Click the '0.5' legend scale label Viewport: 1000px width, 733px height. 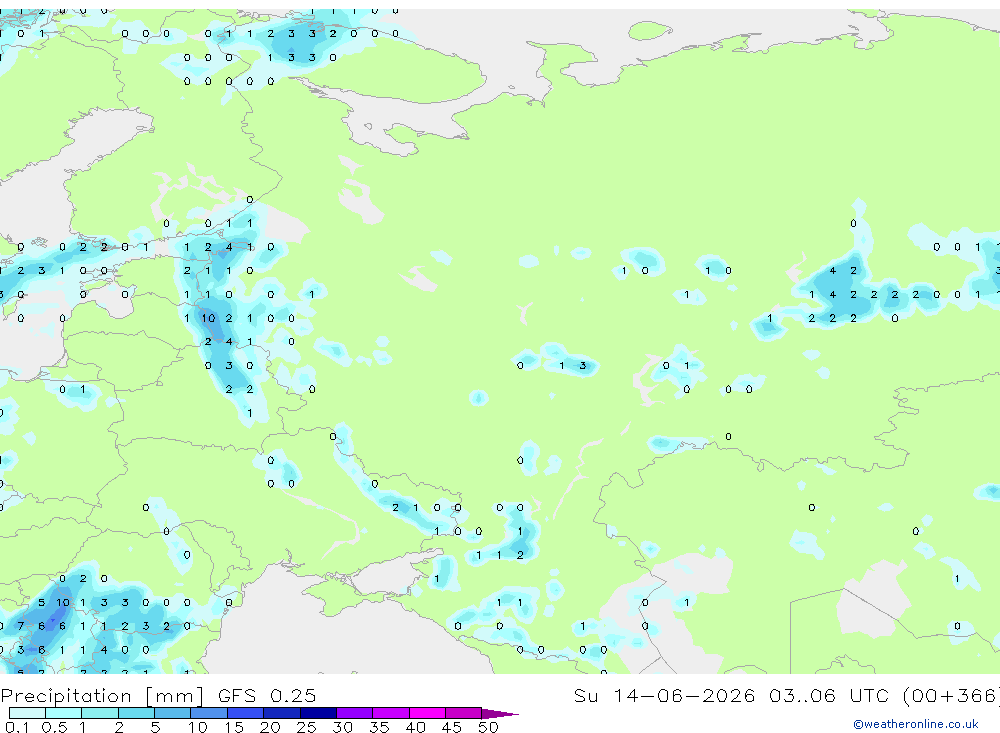coord(54,727)
